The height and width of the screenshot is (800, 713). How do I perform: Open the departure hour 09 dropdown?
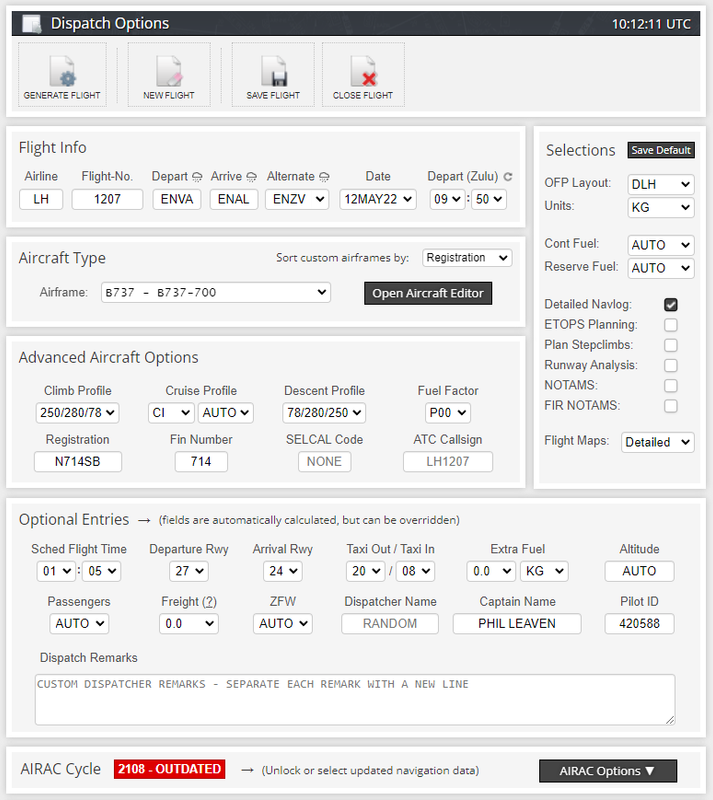click(448, 199)
